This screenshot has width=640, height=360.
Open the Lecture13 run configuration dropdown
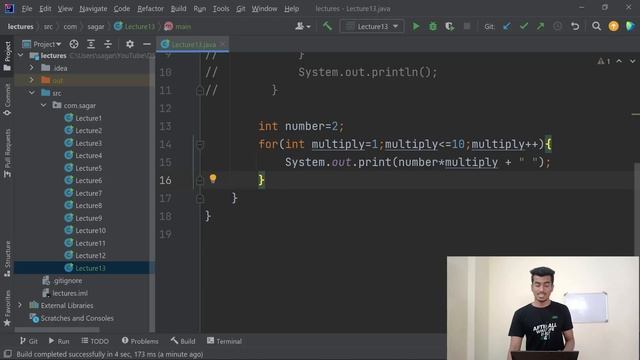click(x=372, y=27)
